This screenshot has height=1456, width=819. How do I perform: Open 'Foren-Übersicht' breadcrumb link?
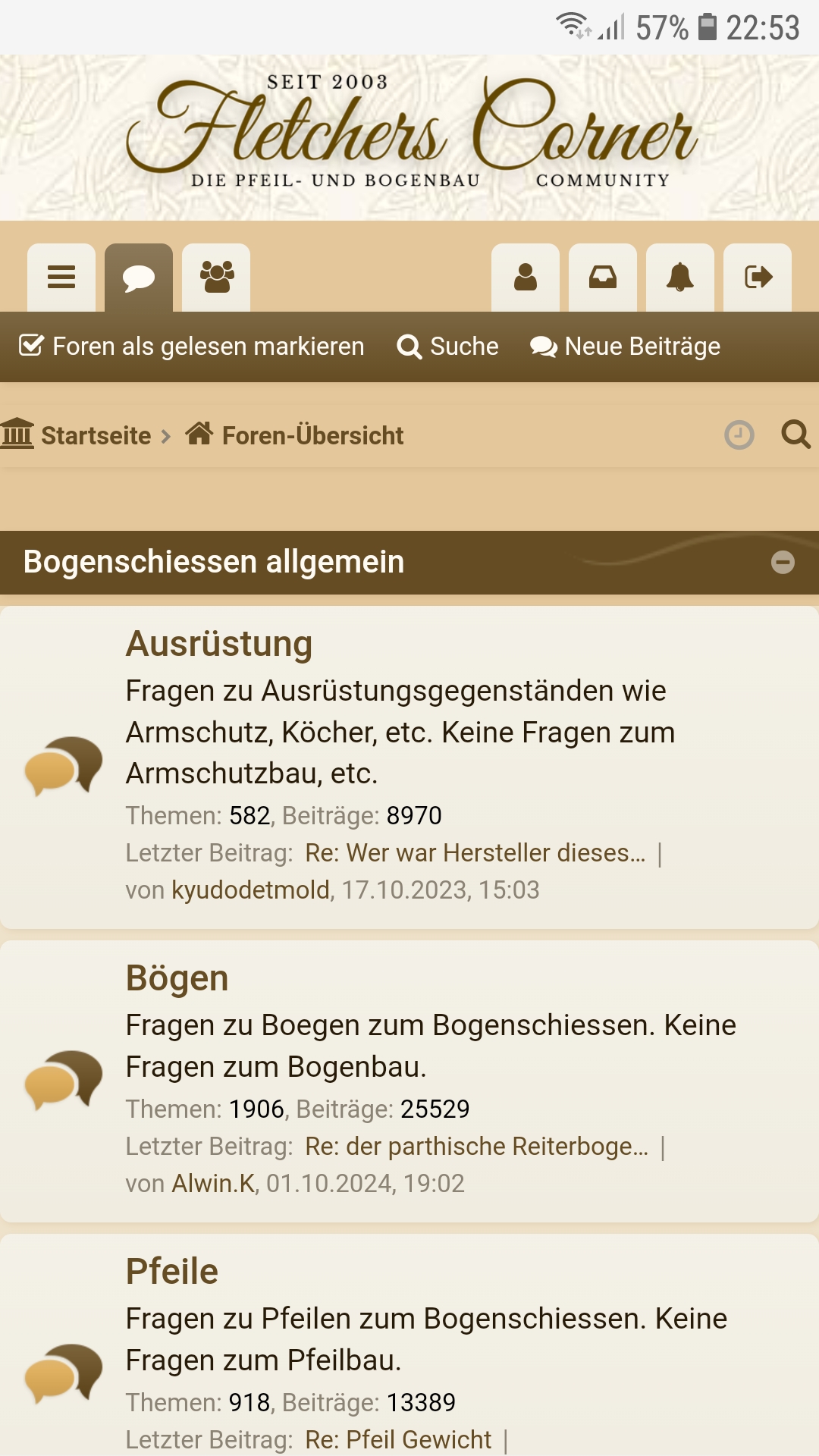click(x=295, y=435)
